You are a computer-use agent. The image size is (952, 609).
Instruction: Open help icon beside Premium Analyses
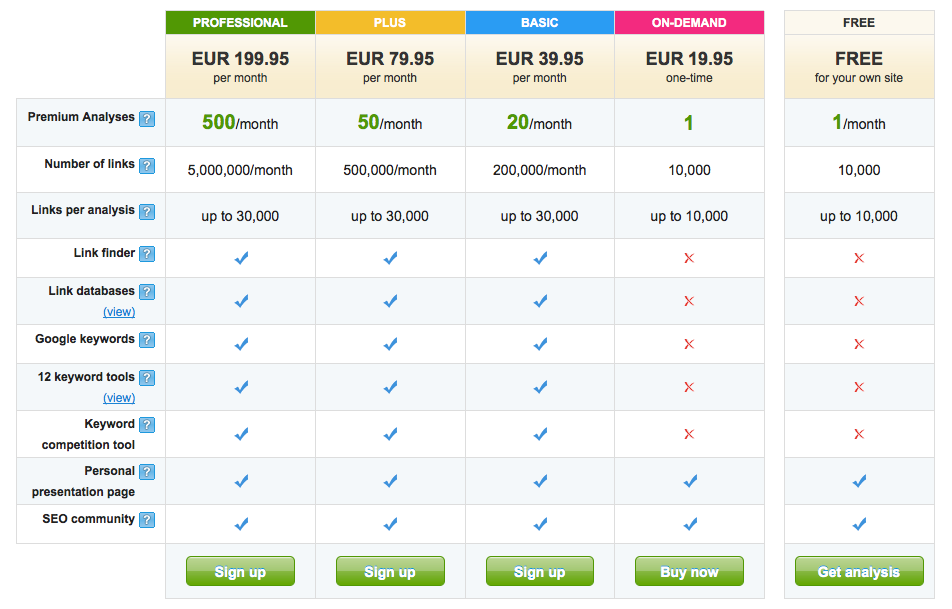147,118
